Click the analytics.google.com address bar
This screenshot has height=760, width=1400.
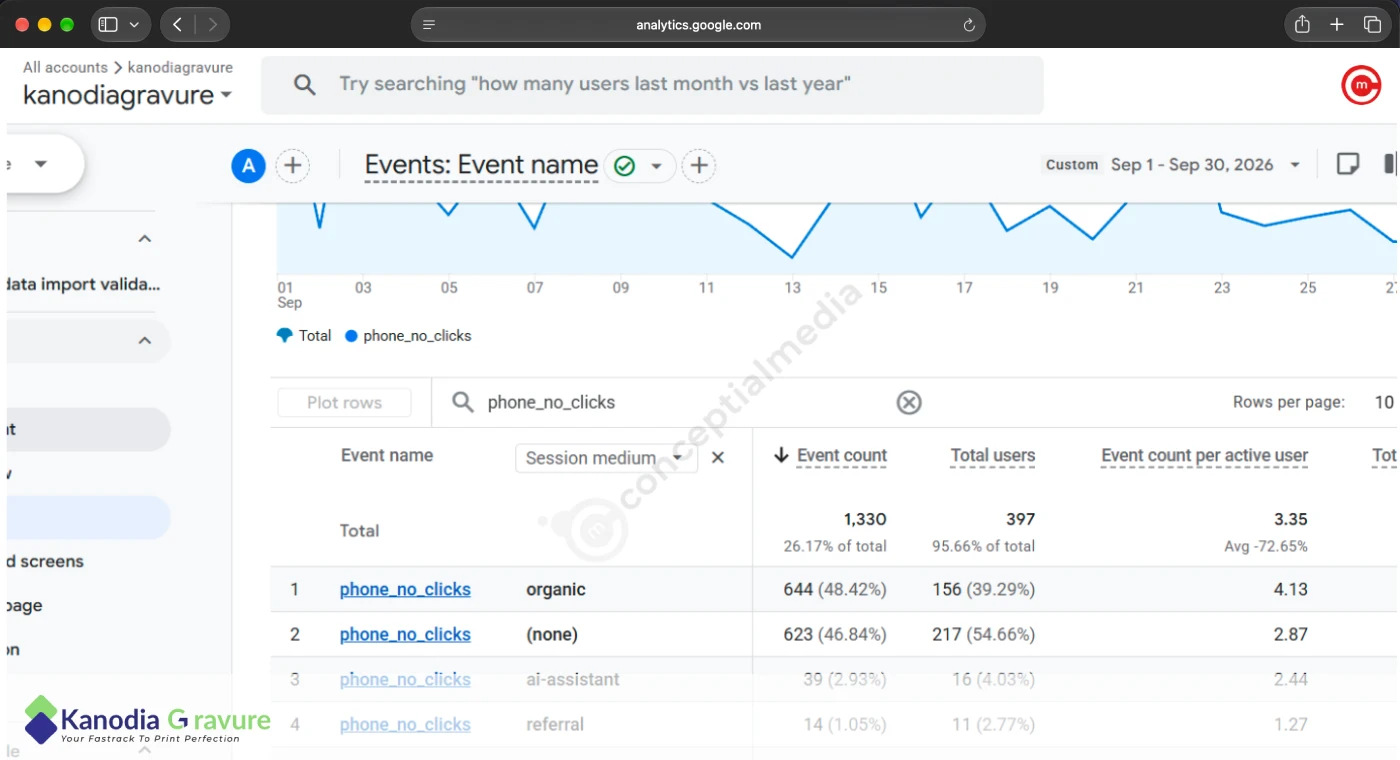click(x=698, y=25)
